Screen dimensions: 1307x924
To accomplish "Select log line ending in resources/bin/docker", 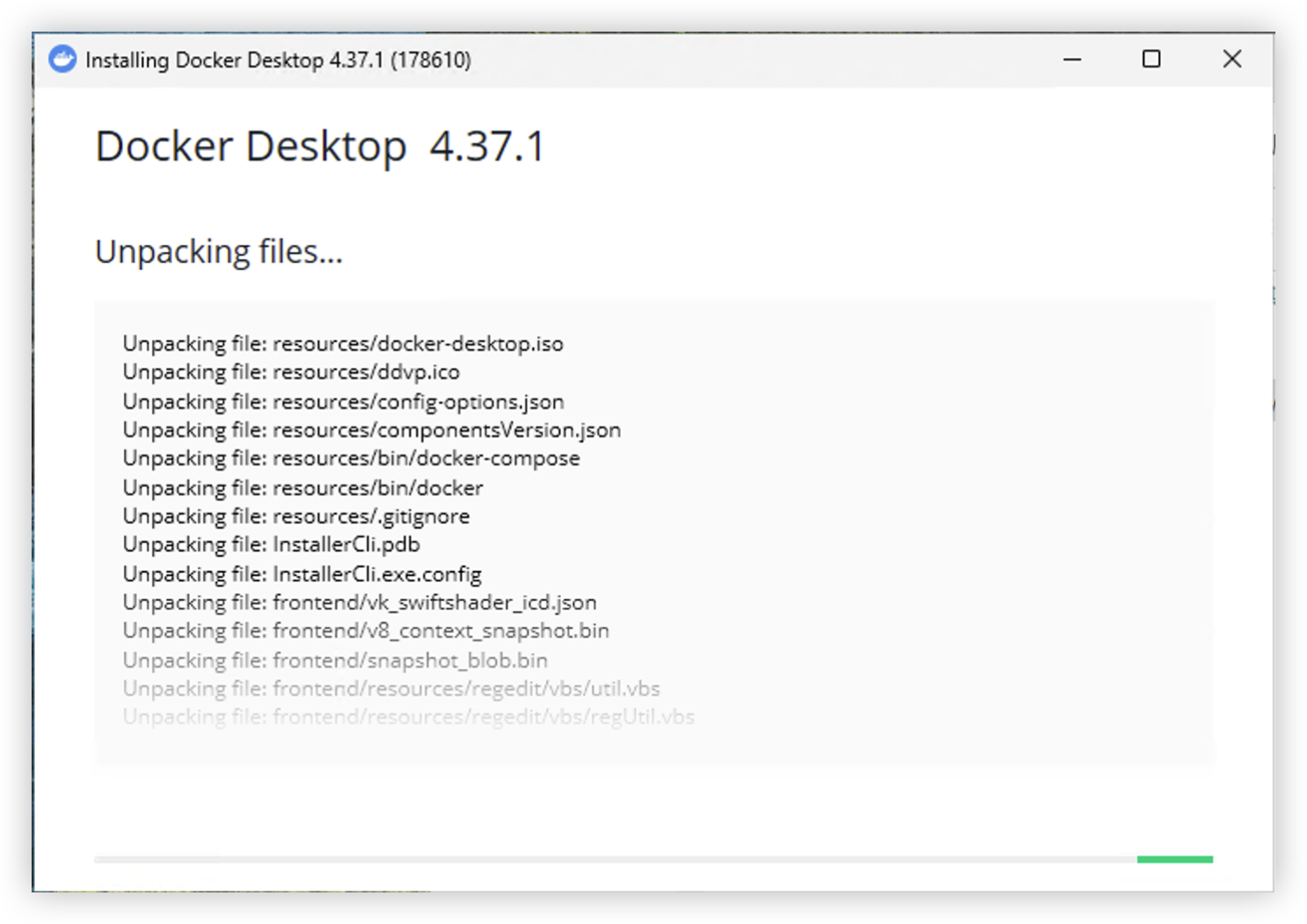I will coord(303,487).
